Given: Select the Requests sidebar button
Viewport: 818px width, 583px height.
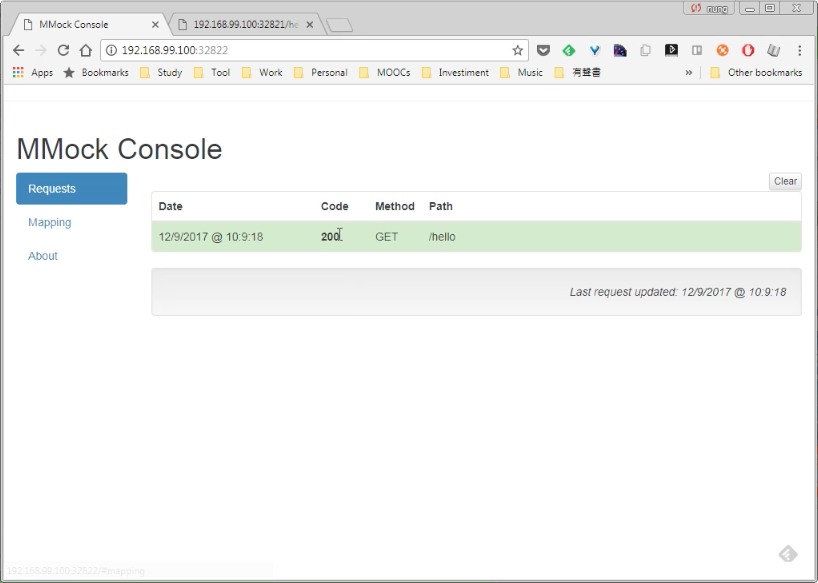Looking at the screenshot, I should click(71, 189).
